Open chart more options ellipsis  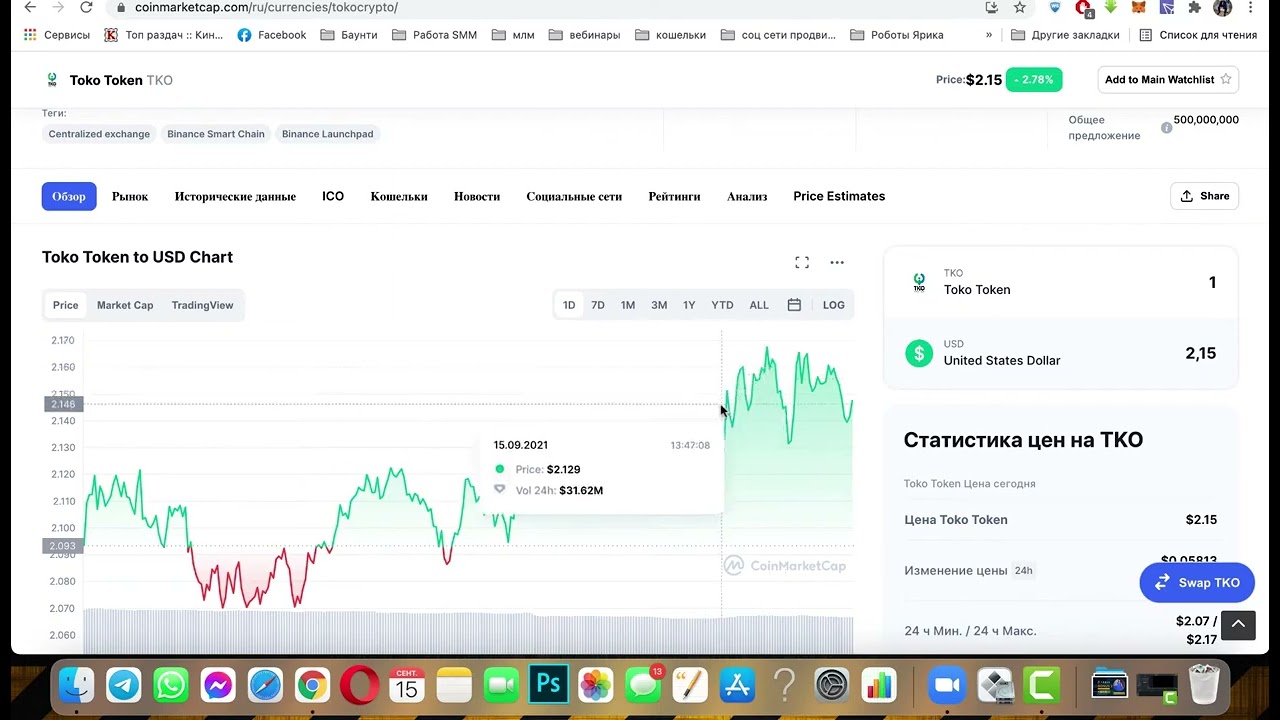click(x=837, y=262)
